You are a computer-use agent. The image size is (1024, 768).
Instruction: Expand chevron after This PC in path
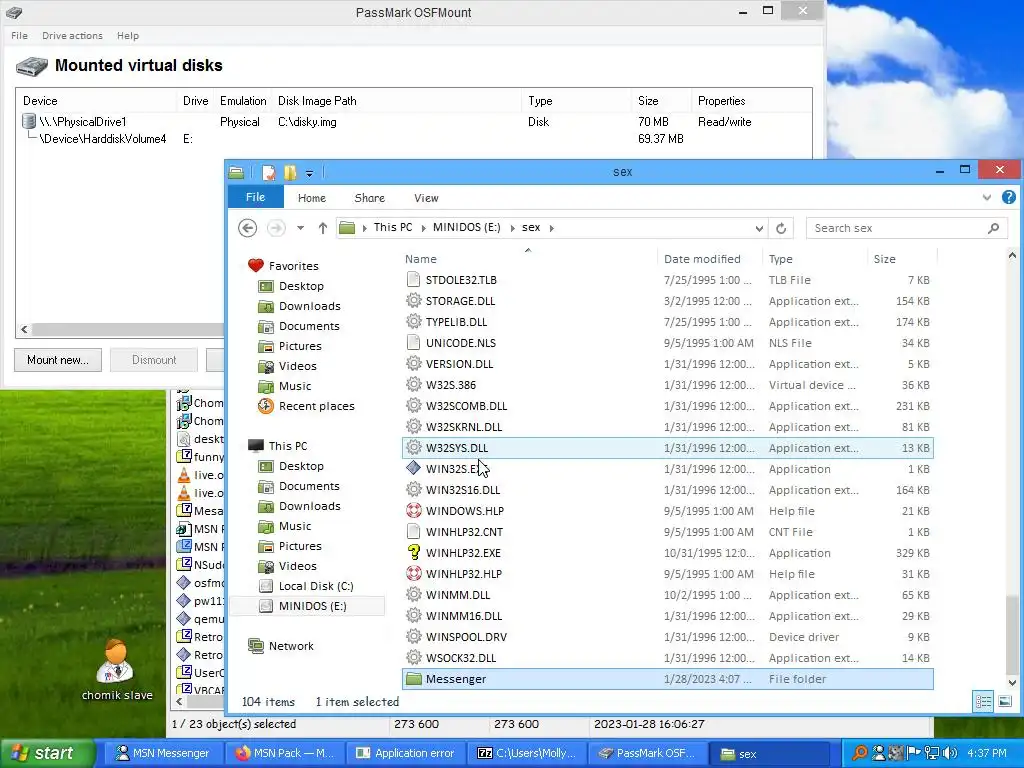tap(423, 228)
